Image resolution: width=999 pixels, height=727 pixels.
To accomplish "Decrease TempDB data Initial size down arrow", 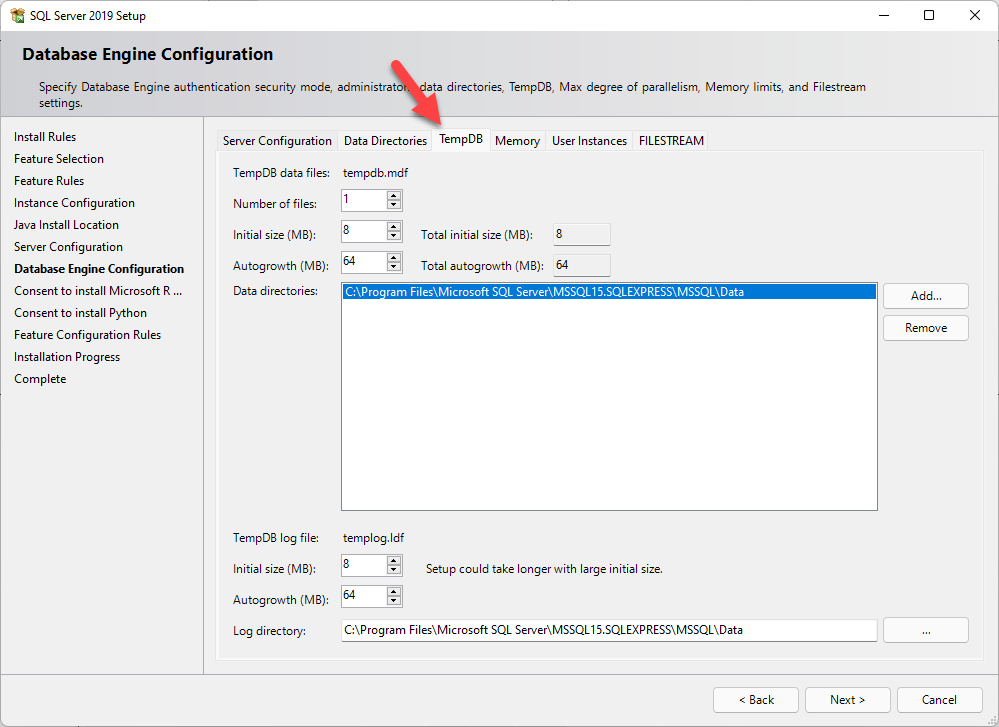I will (x=394, y=235).
